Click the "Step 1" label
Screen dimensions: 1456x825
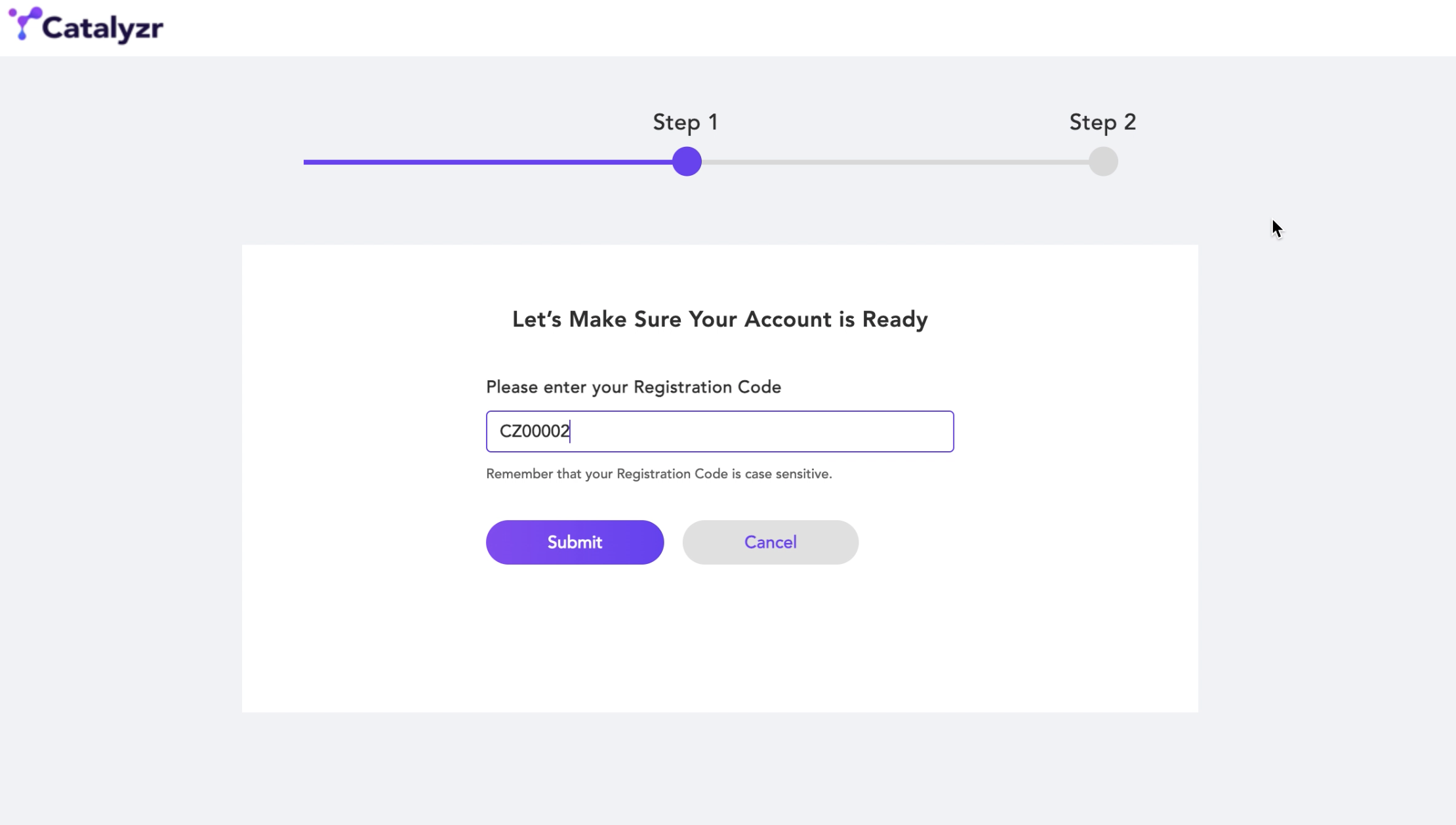click(685, 122)
